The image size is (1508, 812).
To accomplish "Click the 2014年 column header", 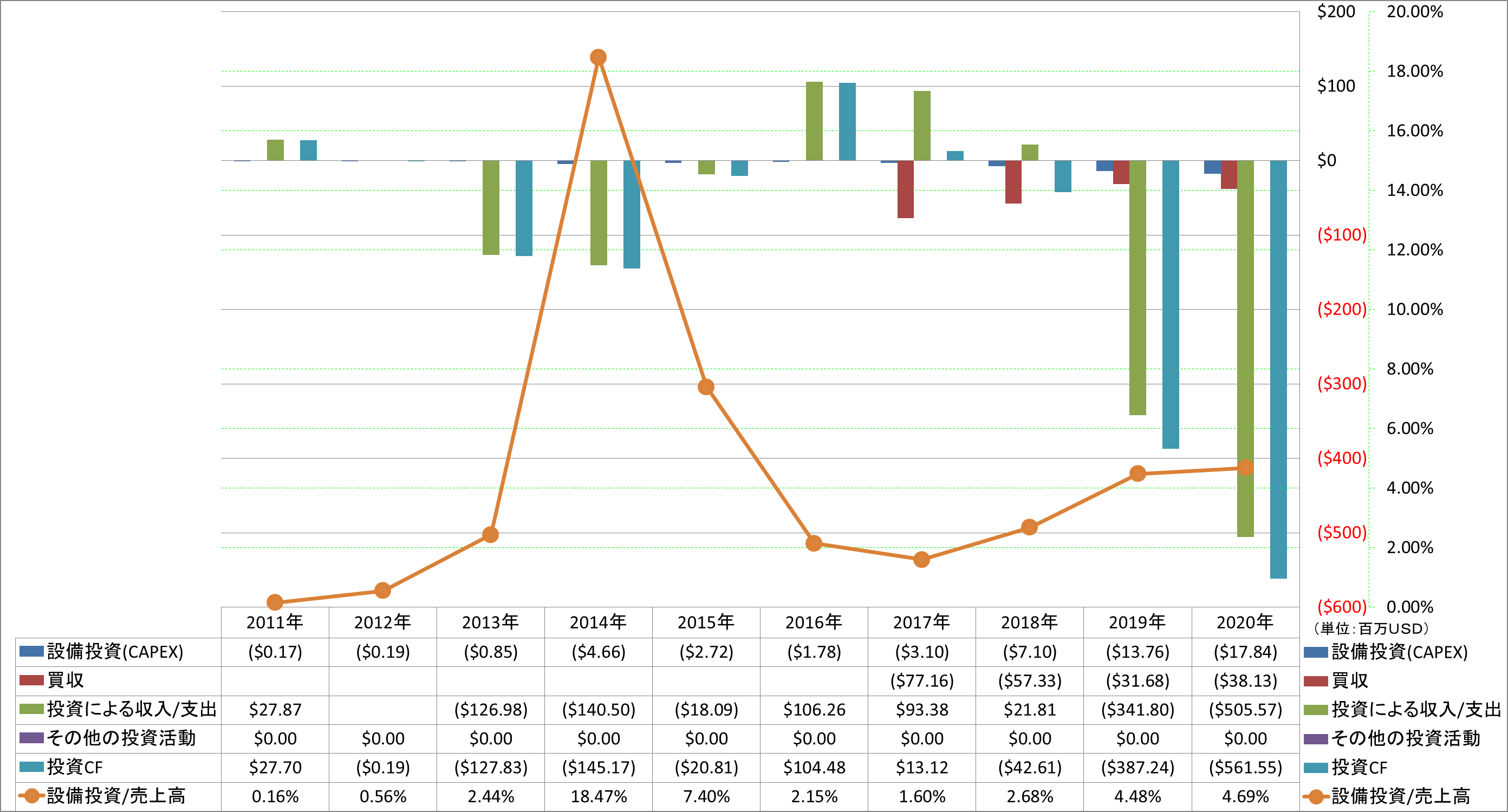I will pyautogui.click(x=599, y=622).
